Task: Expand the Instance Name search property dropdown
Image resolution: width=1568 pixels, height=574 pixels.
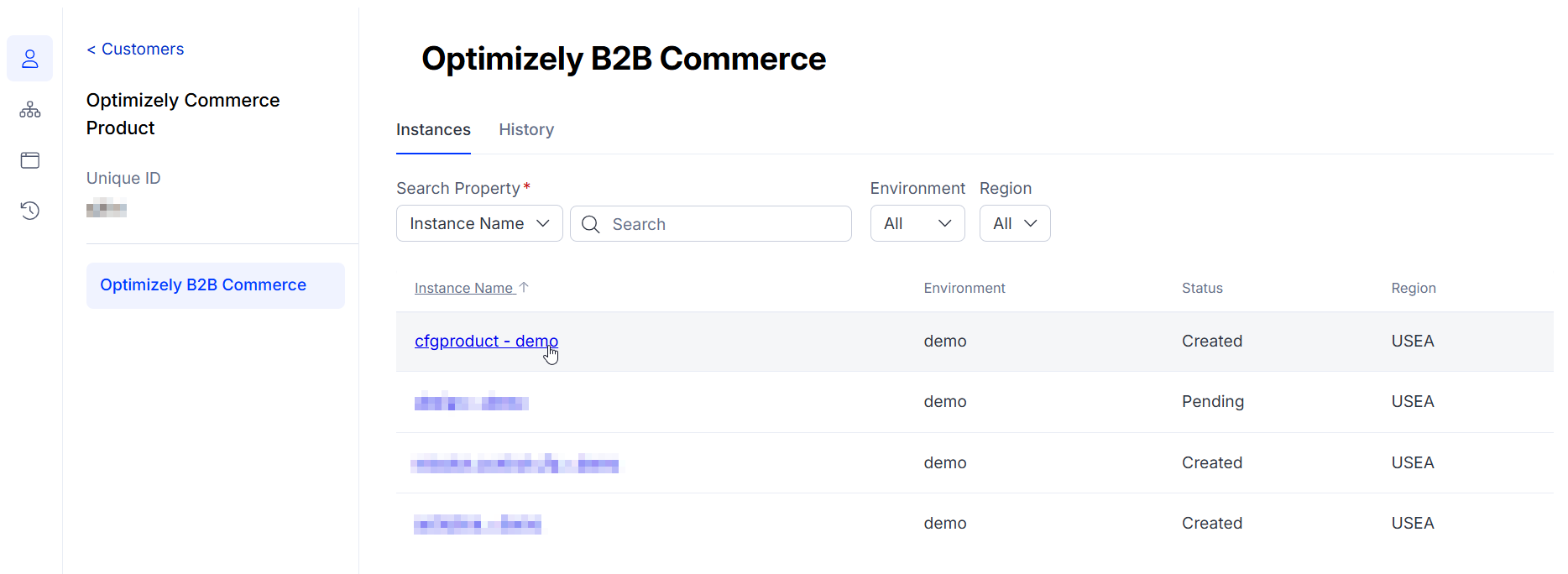Action: pyautogui.click(x=479, y=224)
